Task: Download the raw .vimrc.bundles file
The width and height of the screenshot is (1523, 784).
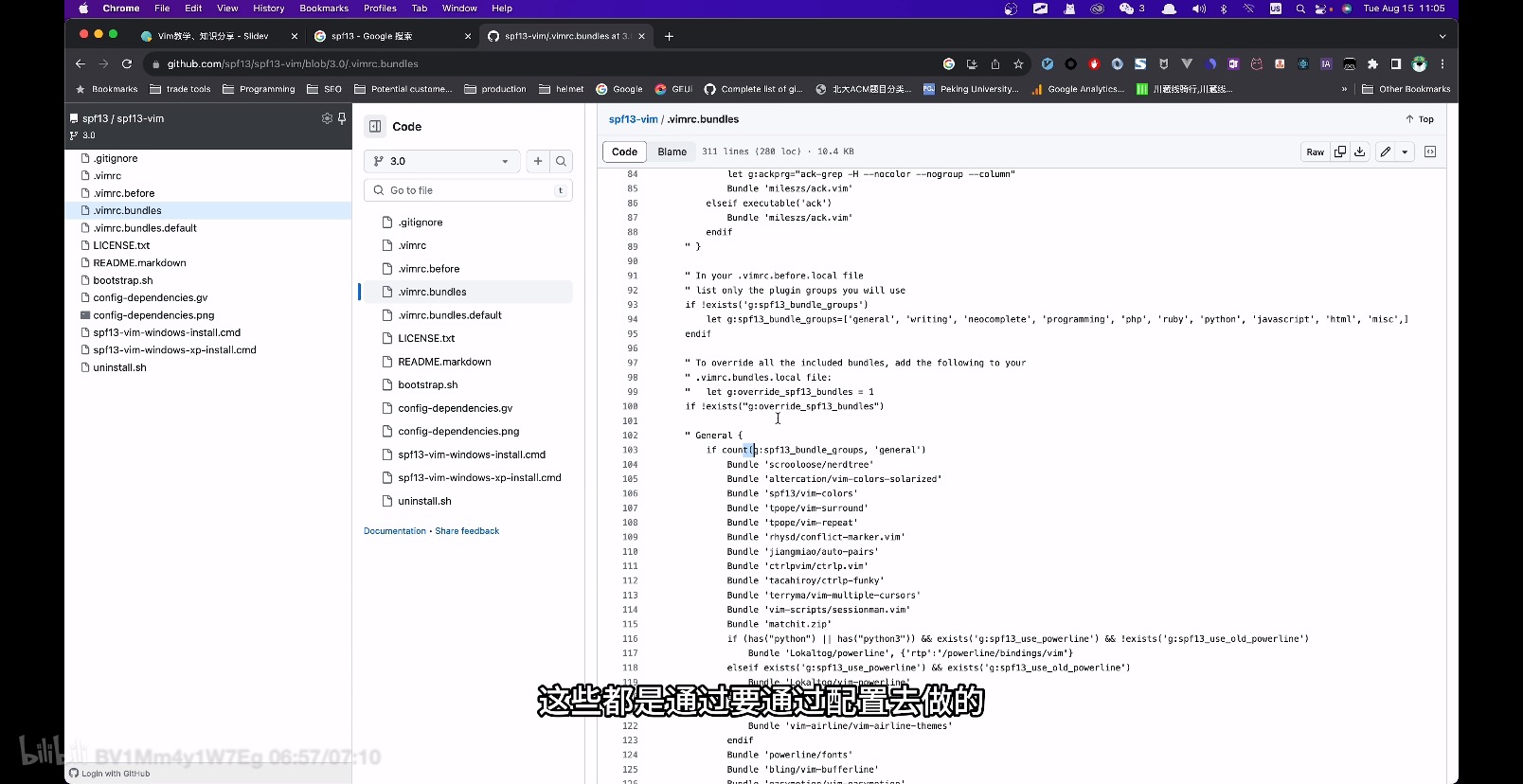Action: pos(1360,151)
